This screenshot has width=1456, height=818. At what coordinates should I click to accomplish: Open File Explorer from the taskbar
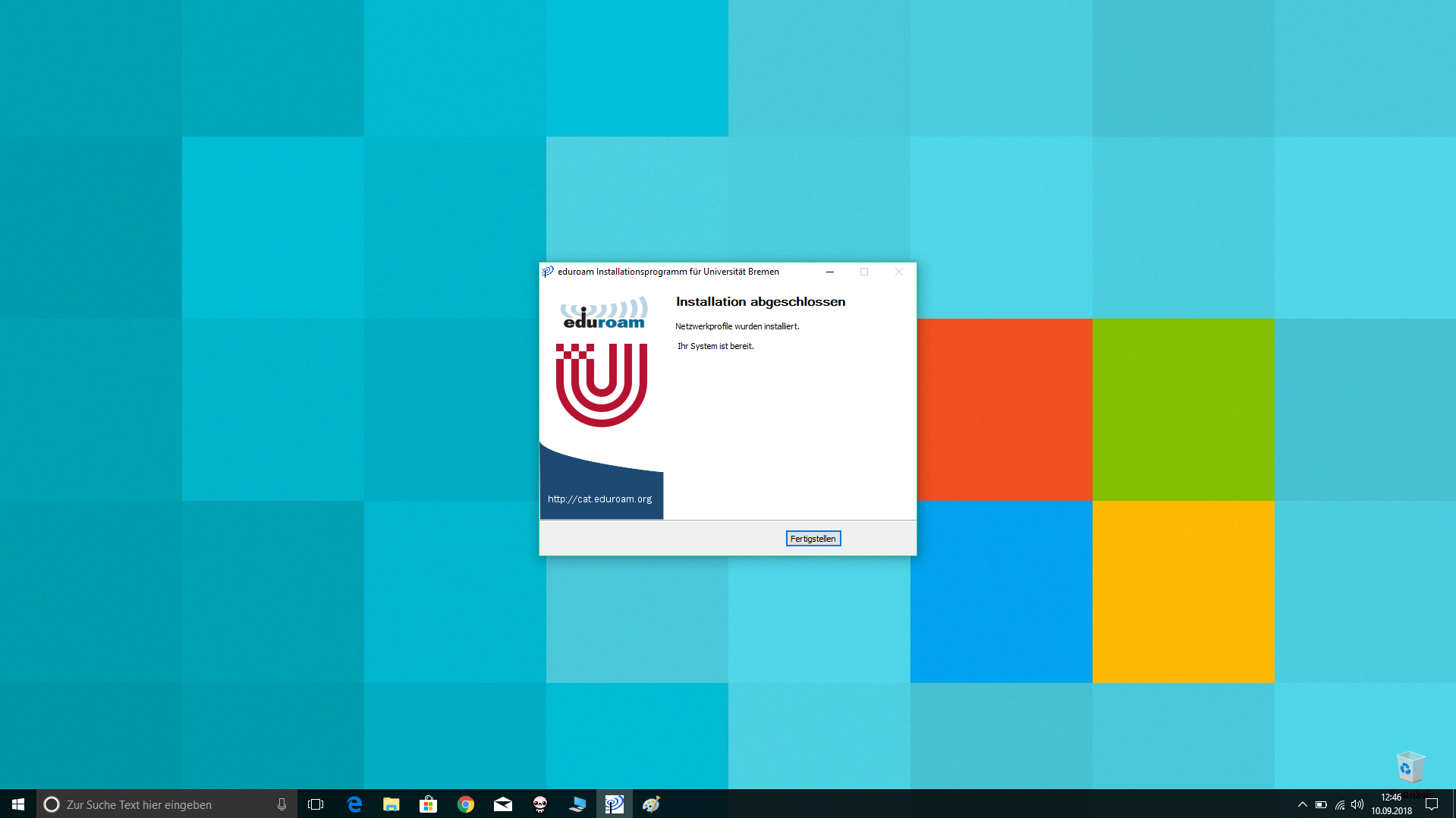tap(392, 804)
